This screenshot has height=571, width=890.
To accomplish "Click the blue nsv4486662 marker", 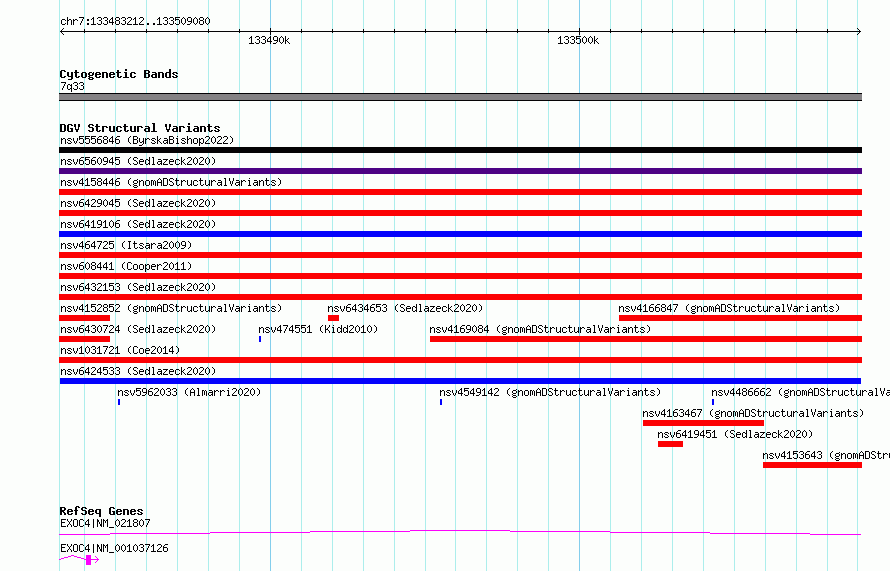I will 713,402.
